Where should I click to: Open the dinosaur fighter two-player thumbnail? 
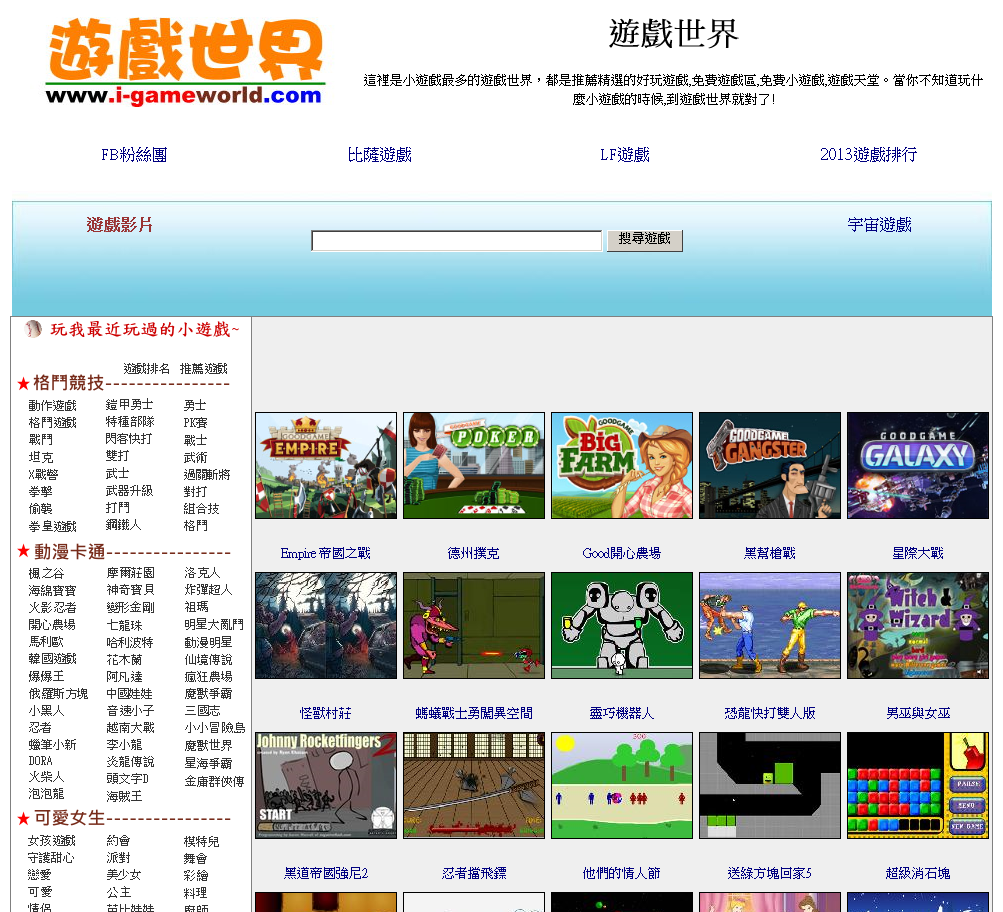[770, 625]
